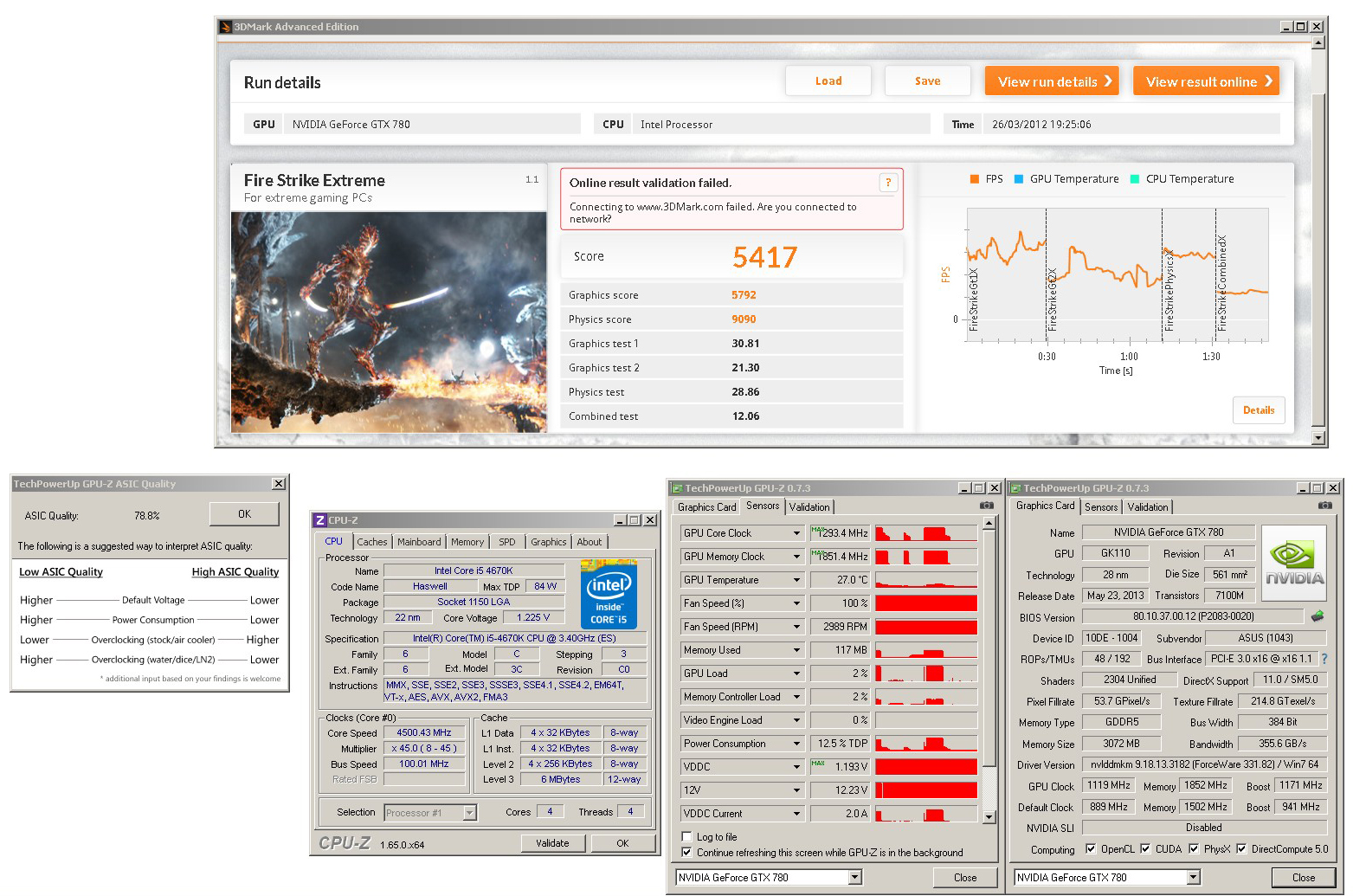This screenshot has height=896, width=1353.
Task: Click the Load button in Run details
Action: click(828, 81)
